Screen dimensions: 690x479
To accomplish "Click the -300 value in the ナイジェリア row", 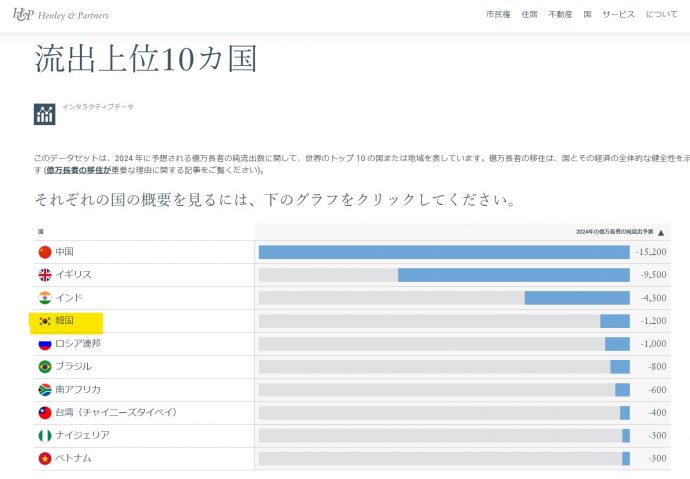I will click(x=657, y=435).
